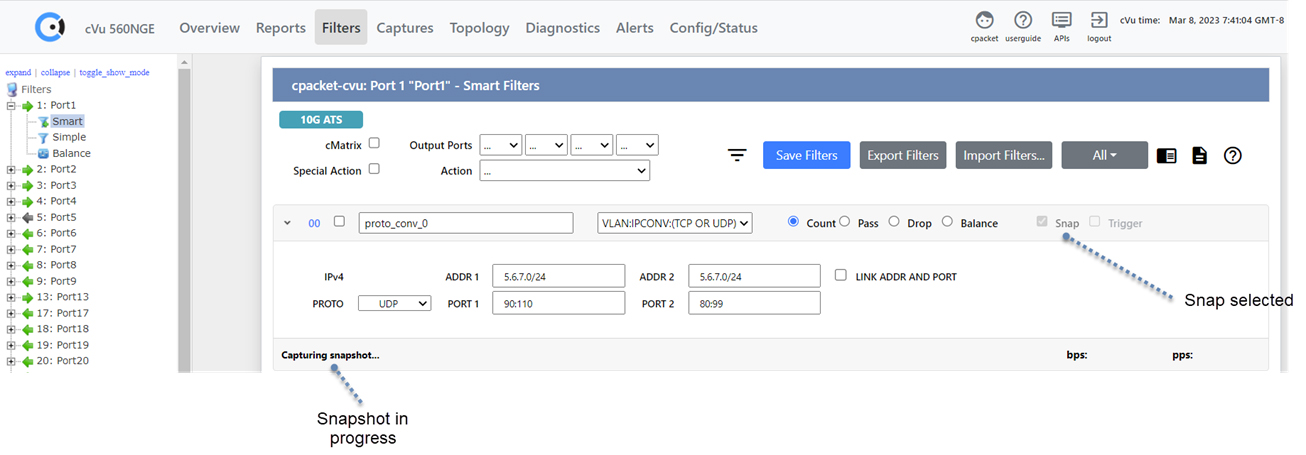
Task: Enable the cMatrix checkbox
Action: pos(374,143)
